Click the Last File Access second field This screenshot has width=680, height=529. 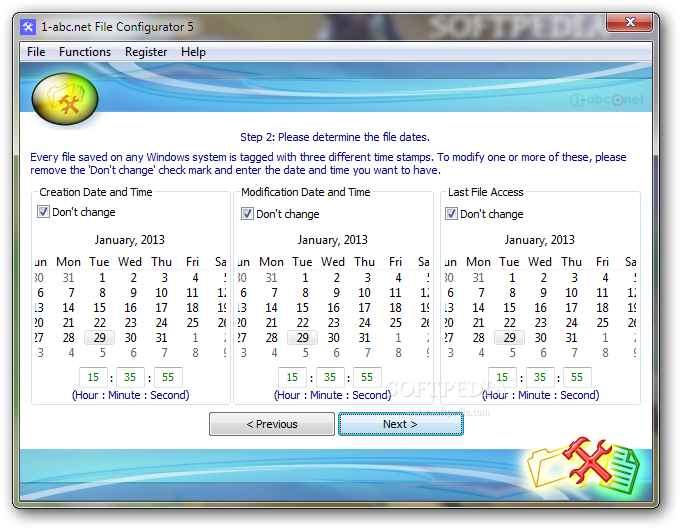[x=577, y=377]
